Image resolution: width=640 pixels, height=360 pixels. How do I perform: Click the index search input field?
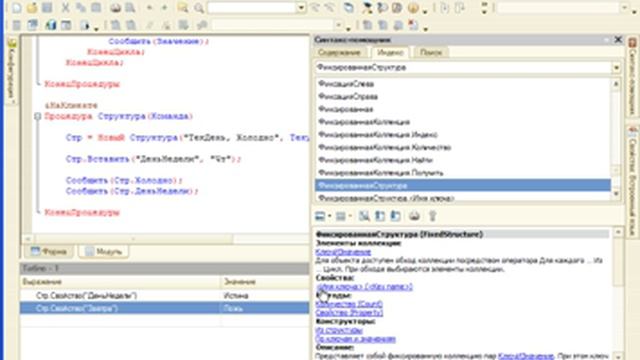pyautogui.click(x=464, y=68)
